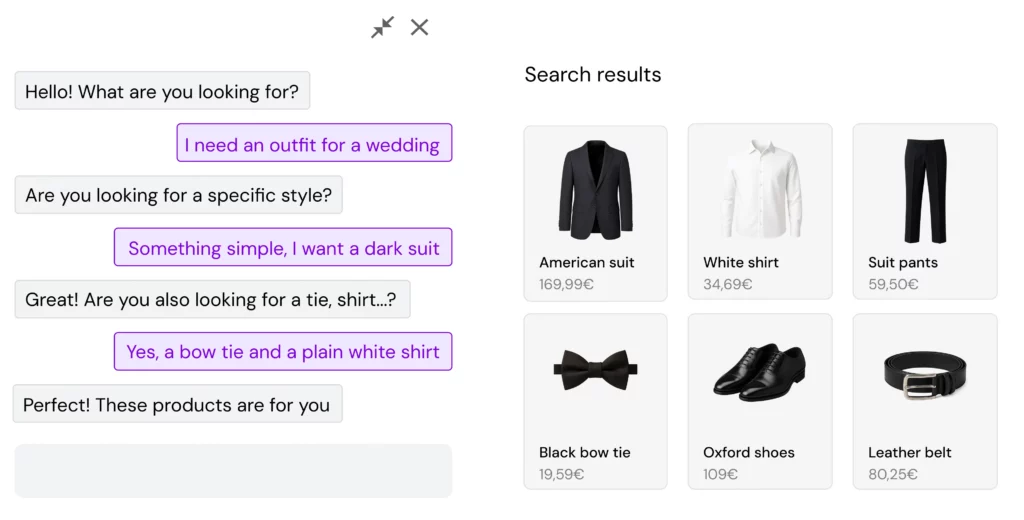The image size is (1024, 520).
Task: Open the Suit pants title link
Action: 903,263
